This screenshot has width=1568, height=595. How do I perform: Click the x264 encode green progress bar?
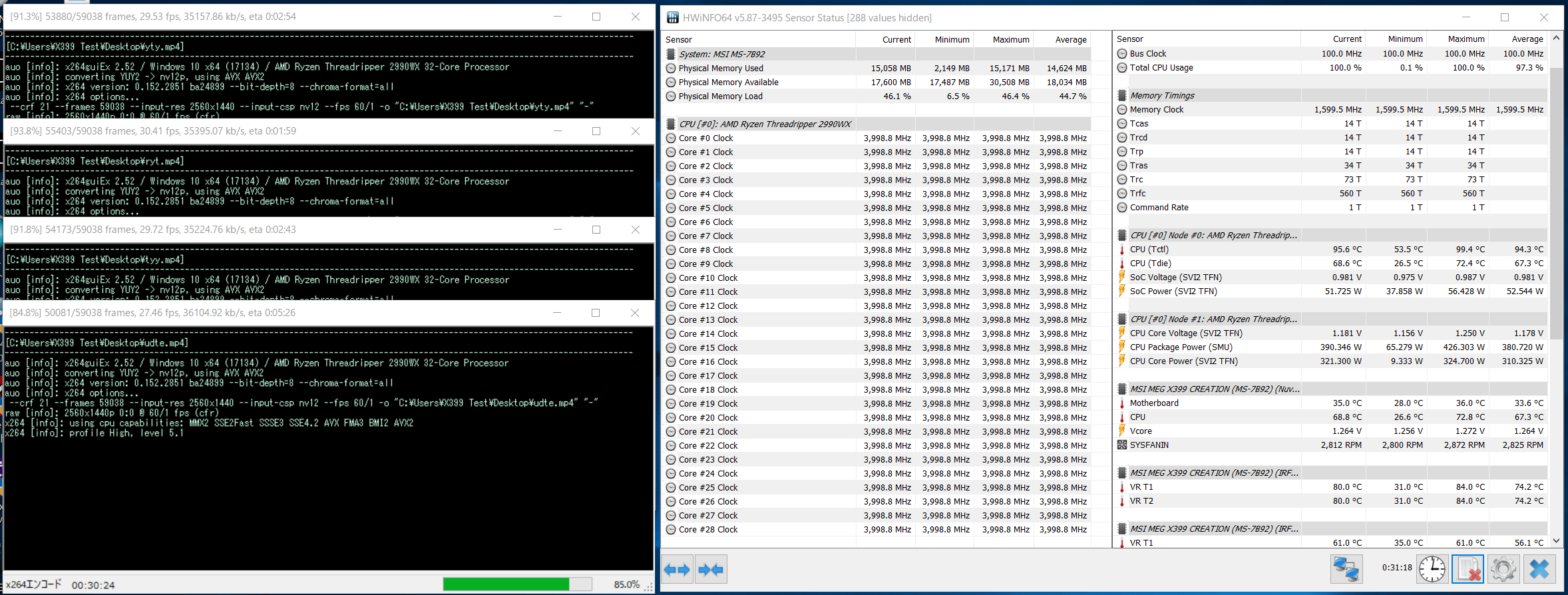[517, 584]
